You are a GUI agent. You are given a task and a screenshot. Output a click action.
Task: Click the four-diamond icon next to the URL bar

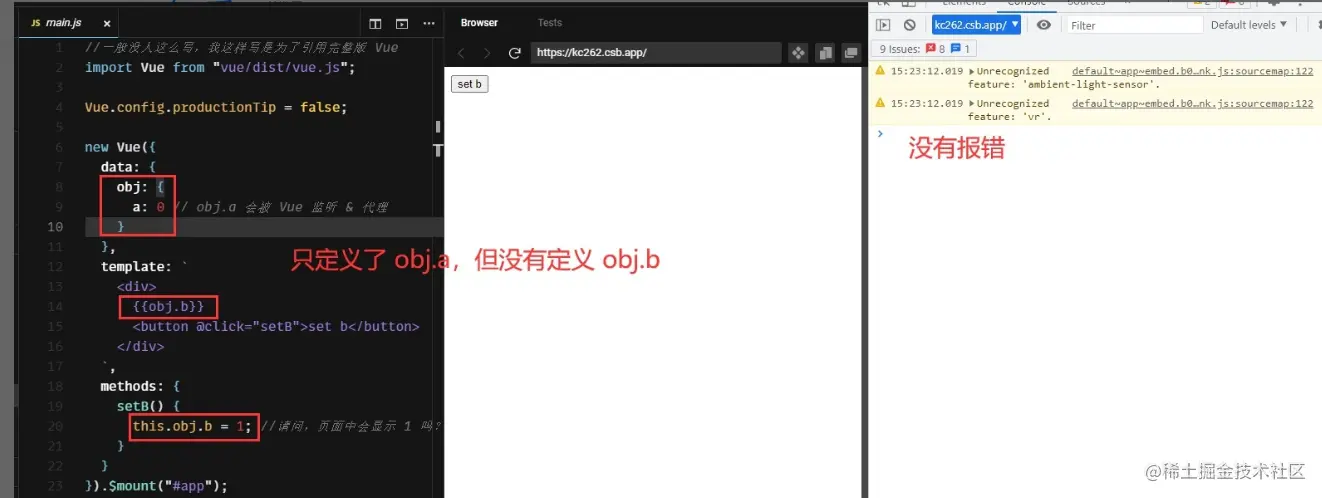point(798,53)
